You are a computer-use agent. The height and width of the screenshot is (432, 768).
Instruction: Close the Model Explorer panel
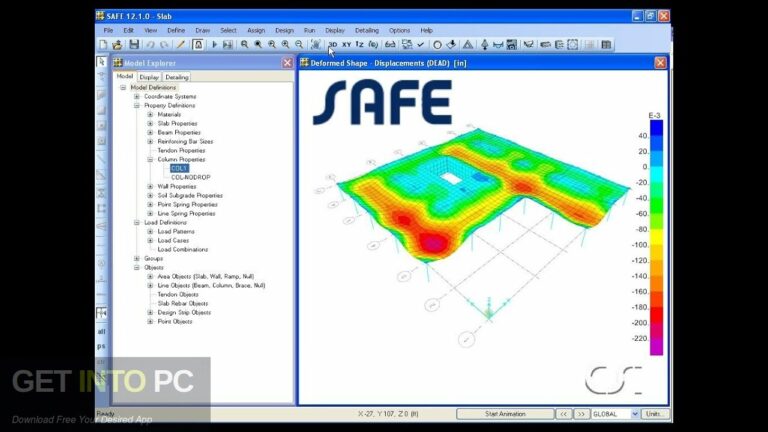[288, 63]
